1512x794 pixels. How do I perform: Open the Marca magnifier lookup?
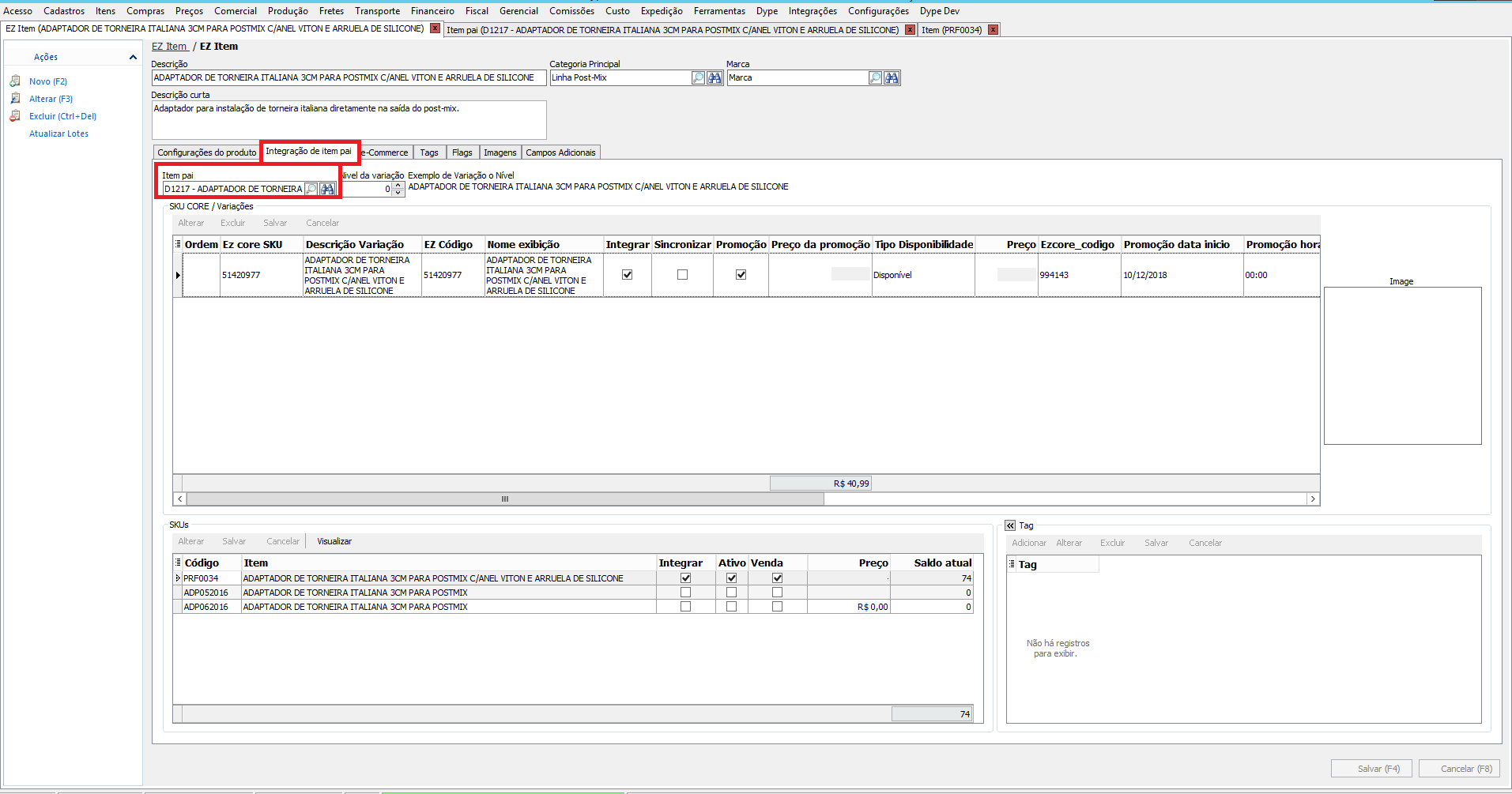[875, 77]
